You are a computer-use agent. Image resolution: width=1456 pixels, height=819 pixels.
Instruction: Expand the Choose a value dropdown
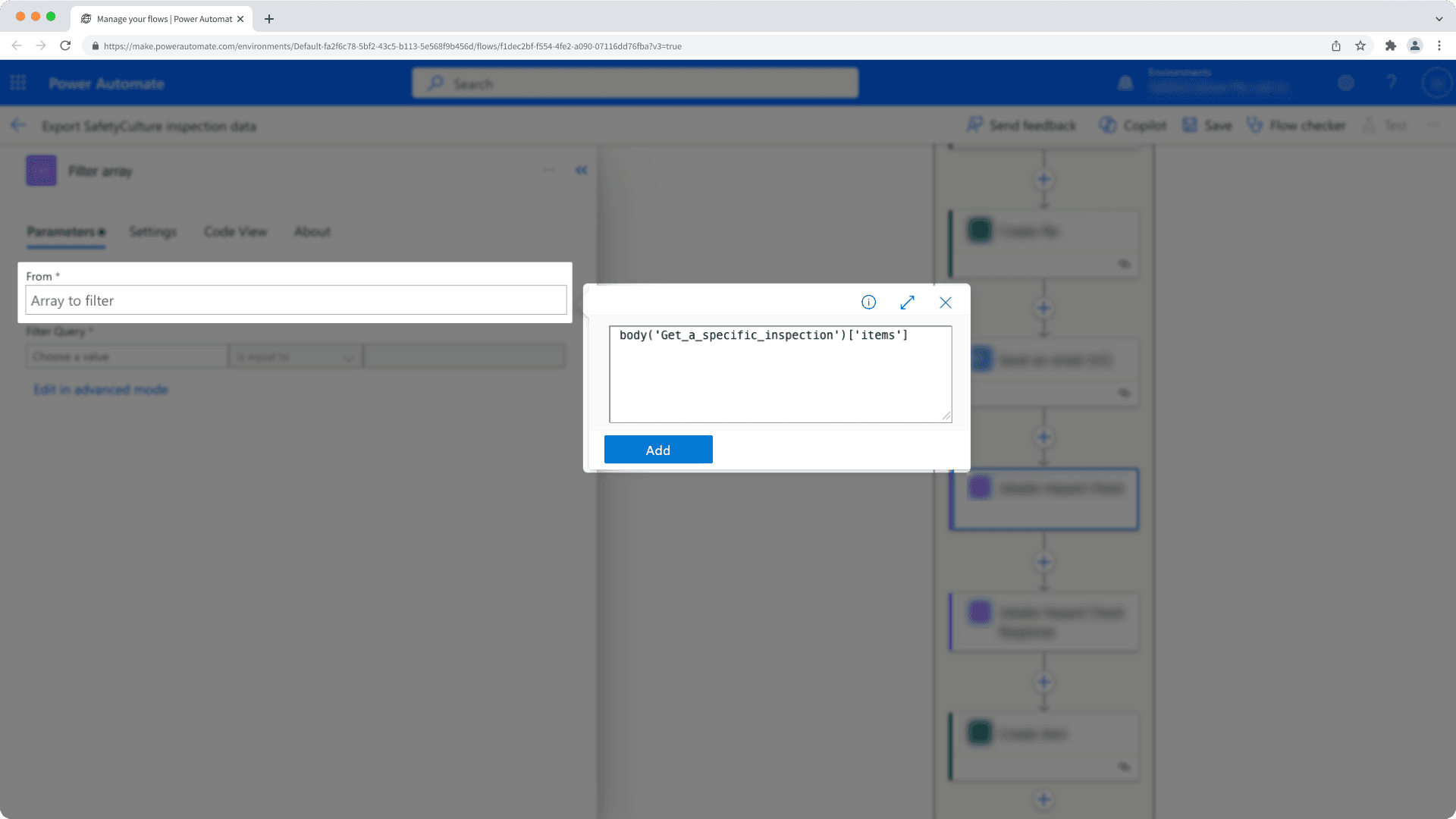[x=124, y=356]
